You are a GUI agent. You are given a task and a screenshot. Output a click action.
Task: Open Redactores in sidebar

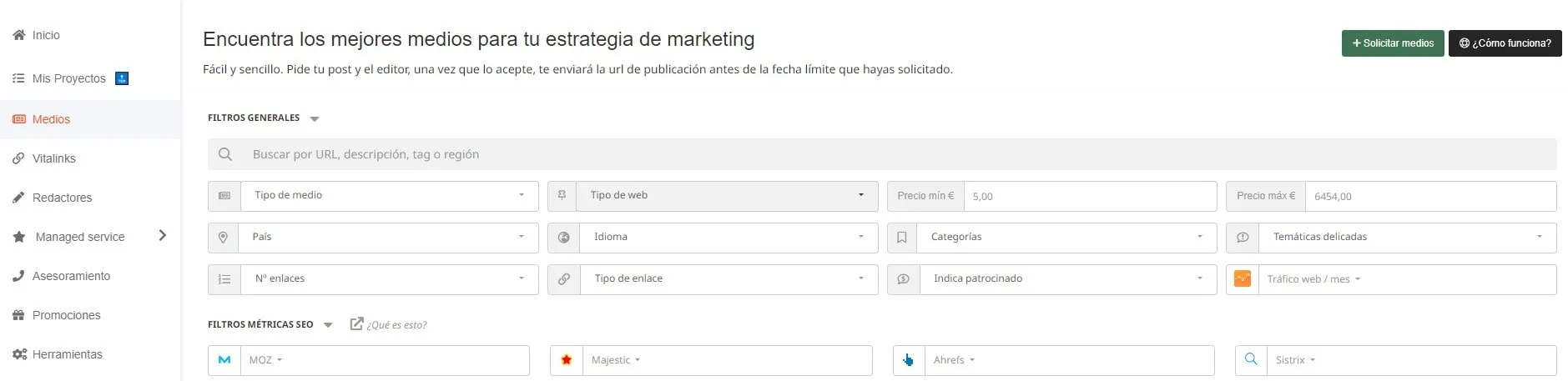click(63, 198)
